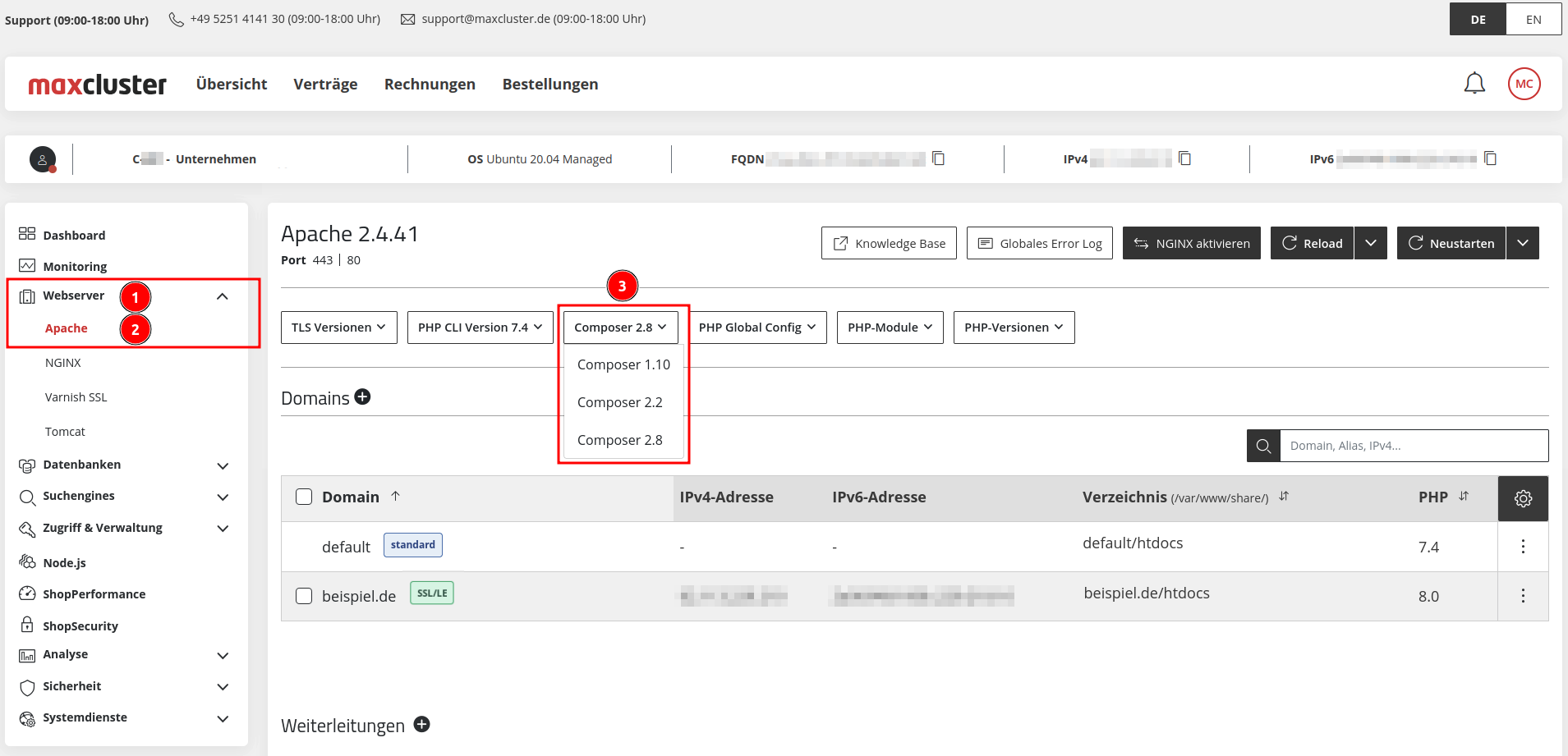Toggle the Composer 2.8 dropdown
This screenshot has width=1568, height=756.
coord(621,328)
